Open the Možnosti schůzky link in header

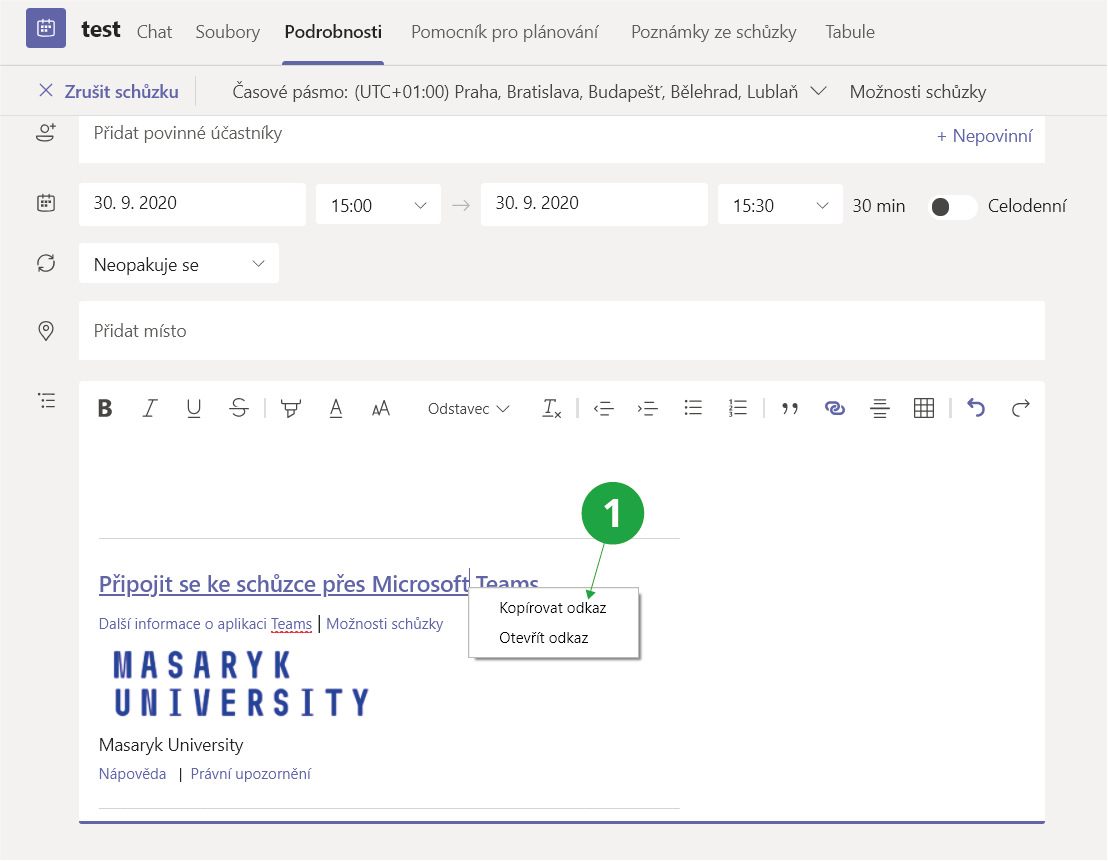click(x=917, y=91)
